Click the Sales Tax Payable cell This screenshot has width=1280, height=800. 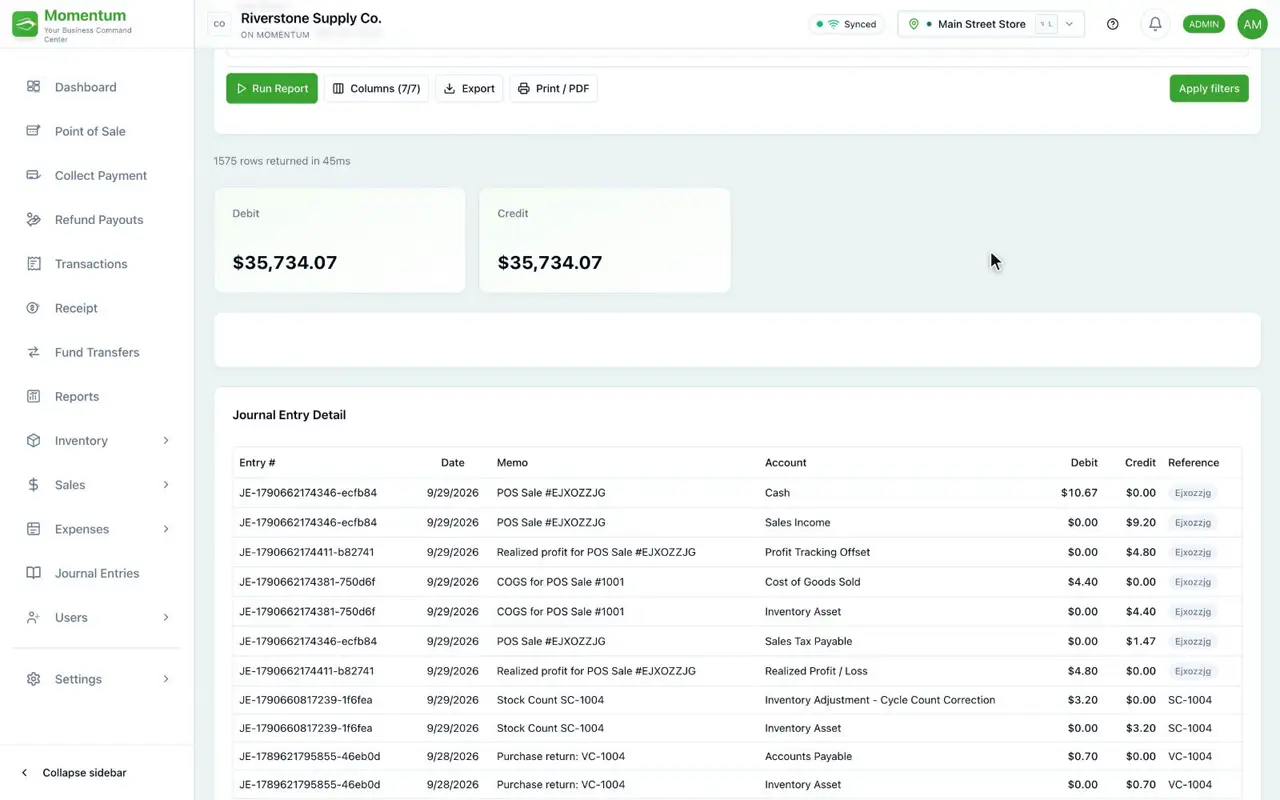[808, 641]
